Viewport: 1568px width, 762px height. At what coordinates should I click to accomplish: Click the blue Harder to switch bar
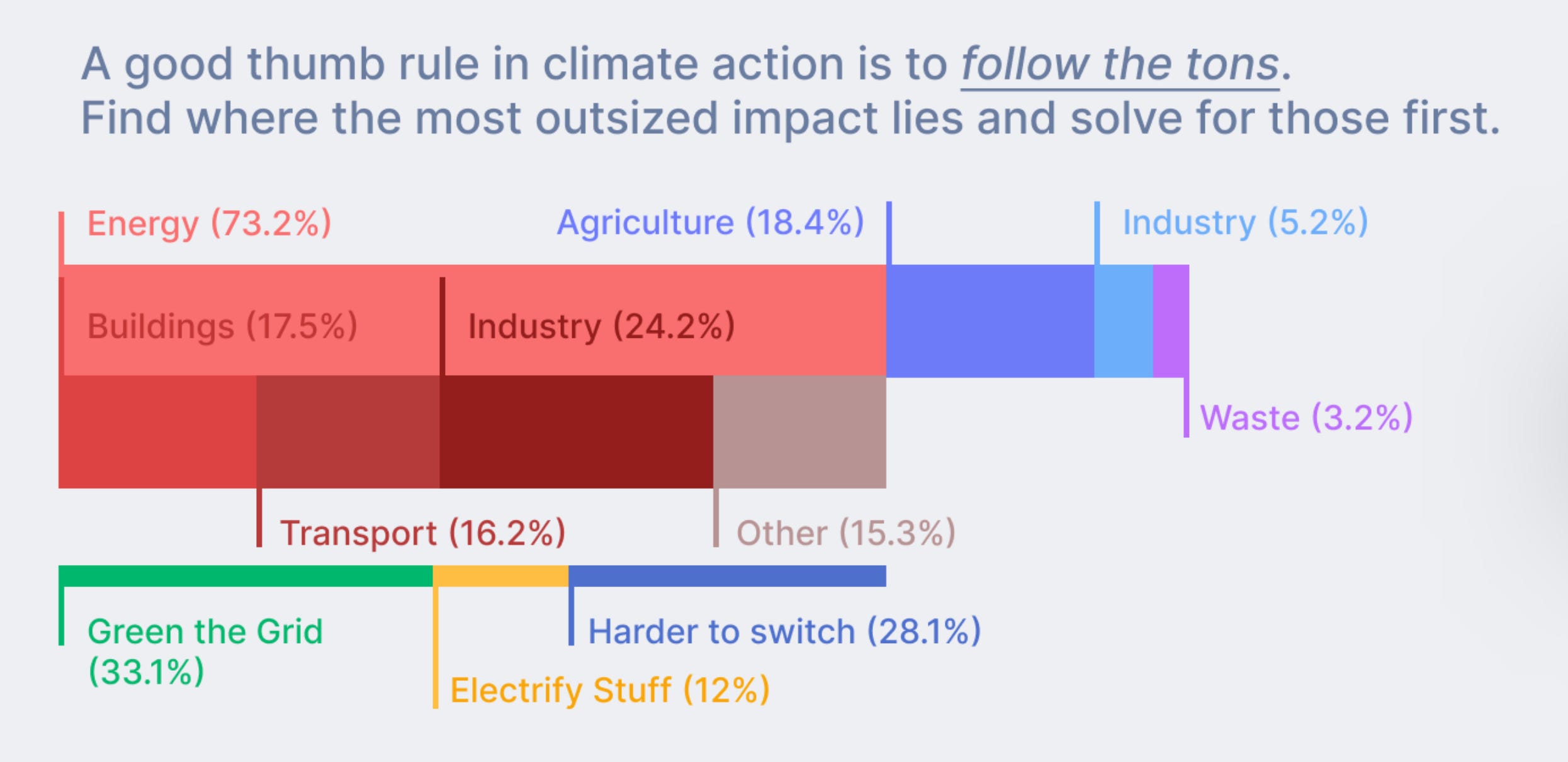pos(727,576)
